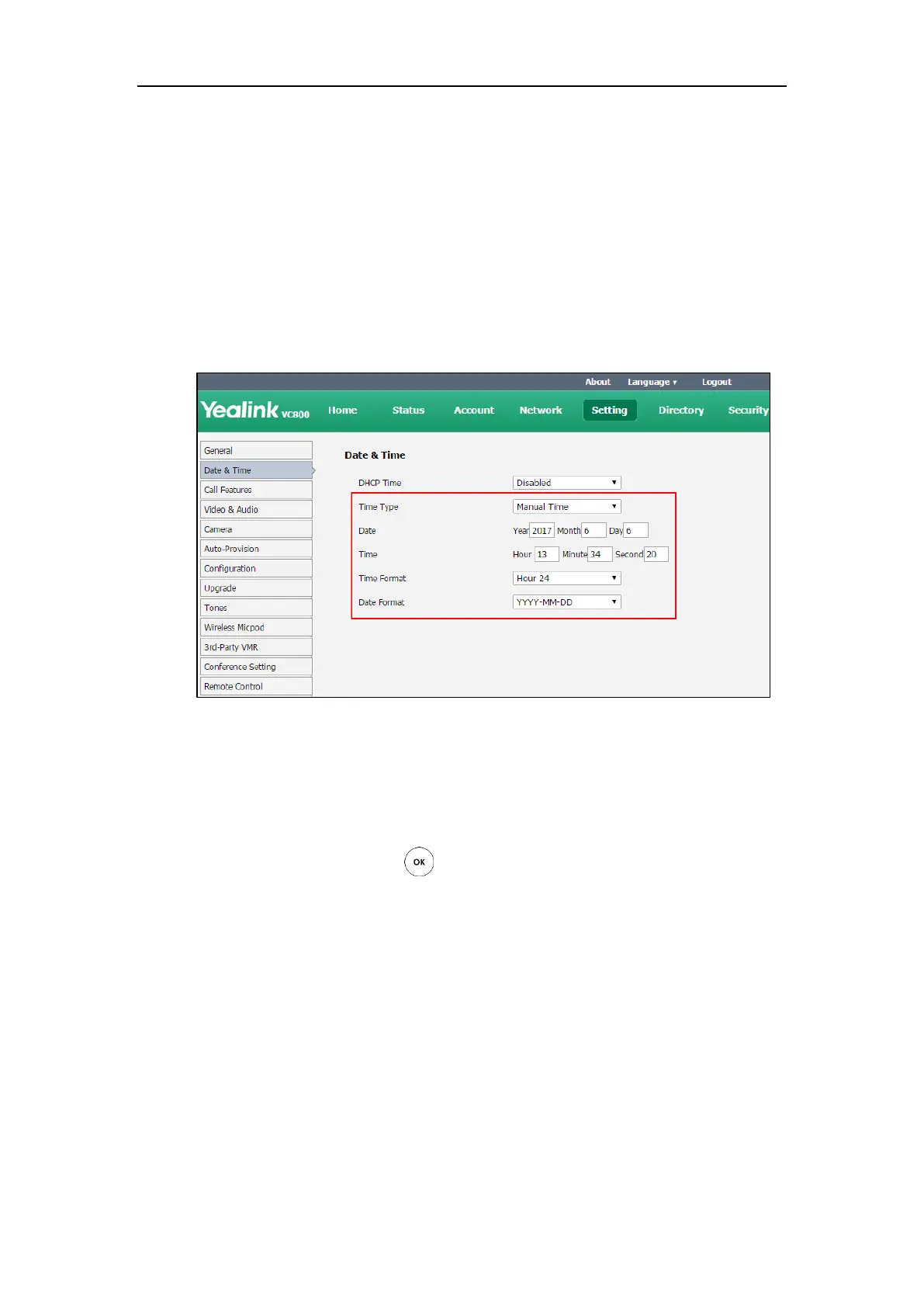
Task: Expand the Date Format dropdown
Action: pos(567,602)
